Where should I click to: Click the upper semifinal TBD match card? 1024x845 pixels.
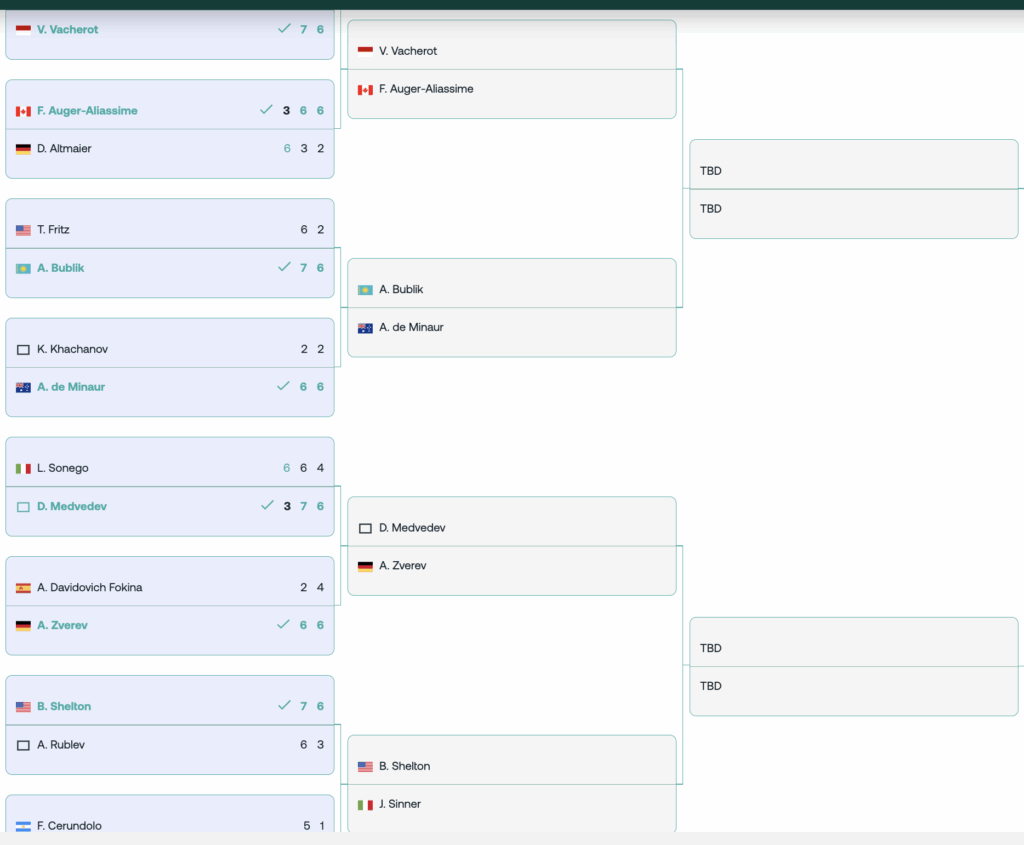[853, 189]
